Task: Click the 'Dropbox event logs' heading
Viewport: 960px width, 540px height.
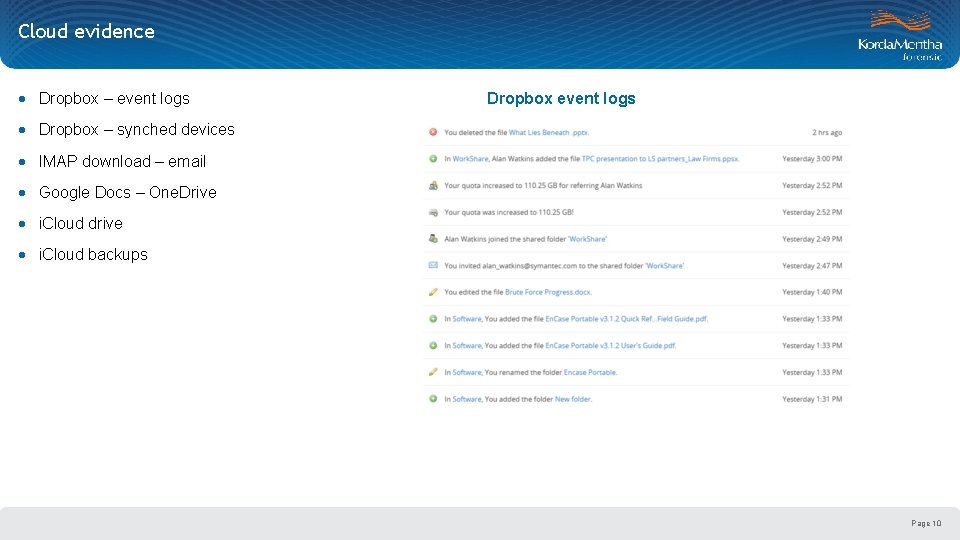Action: tap(561, 99)
